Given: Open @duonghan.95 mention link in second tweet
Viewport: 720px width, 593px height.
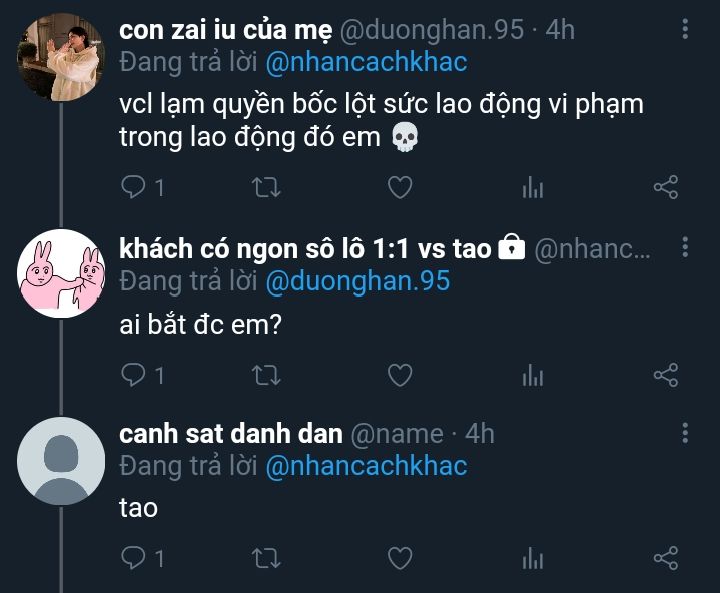Looking at the screenshot, I should 358,281.
